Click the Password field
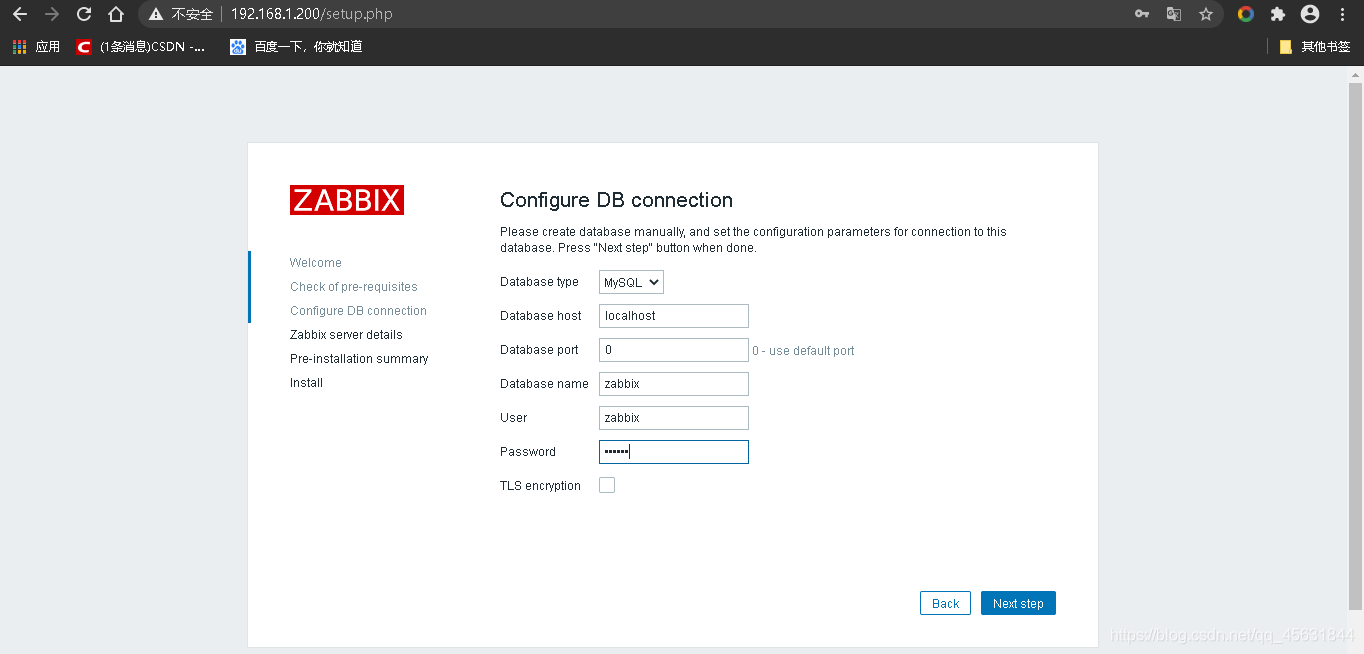Image resolution: width=1364 pixels, height=654 pixels. 674,452
